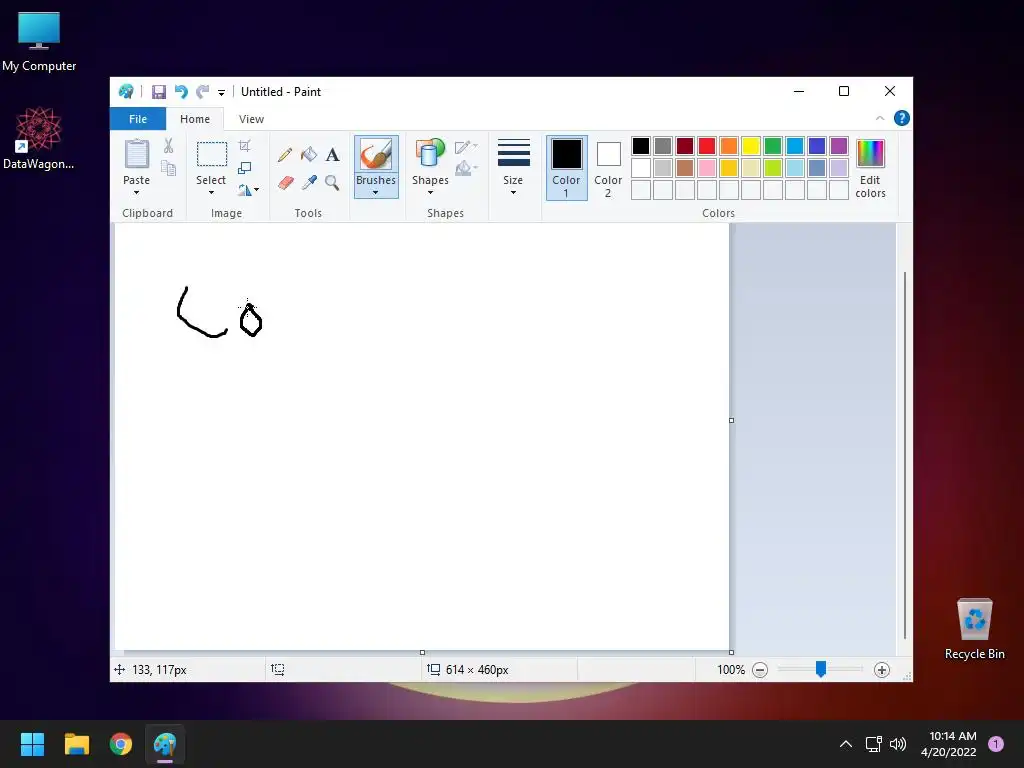Open Google Chrome from the taskbar

121,744
